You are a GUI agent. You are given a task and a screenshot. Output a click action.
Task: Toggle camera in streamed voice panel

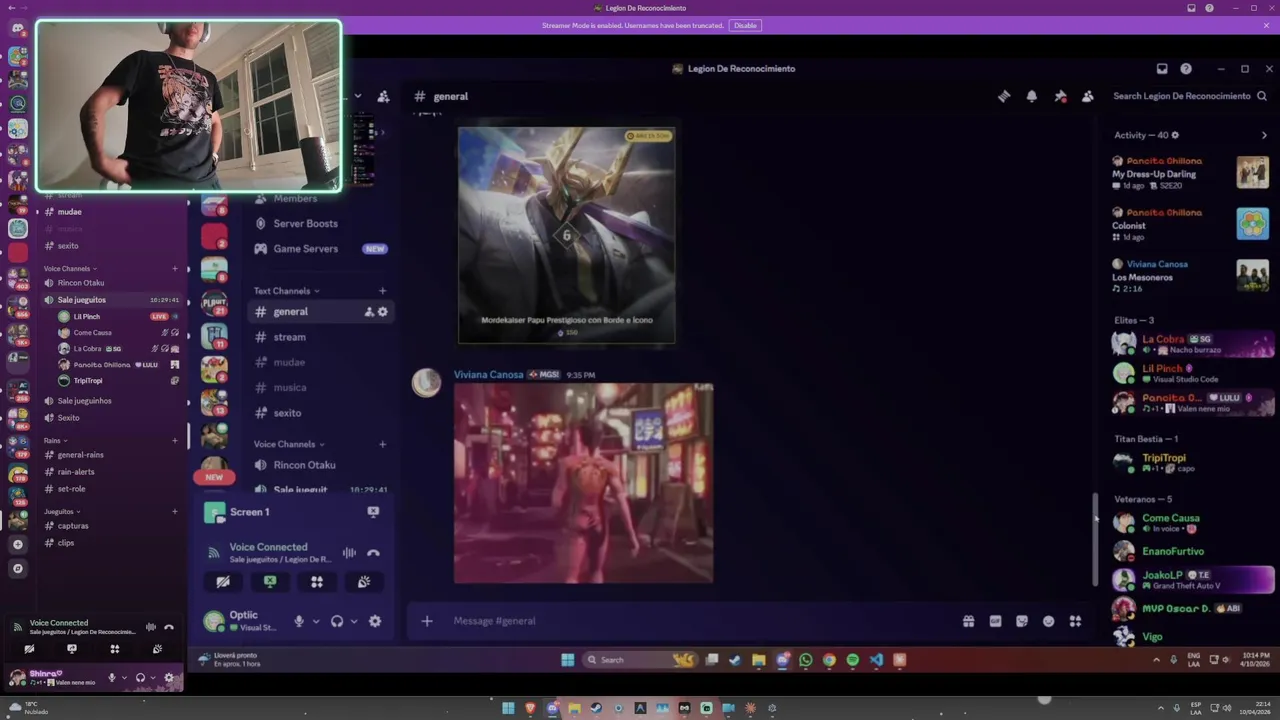click(223, 581)
